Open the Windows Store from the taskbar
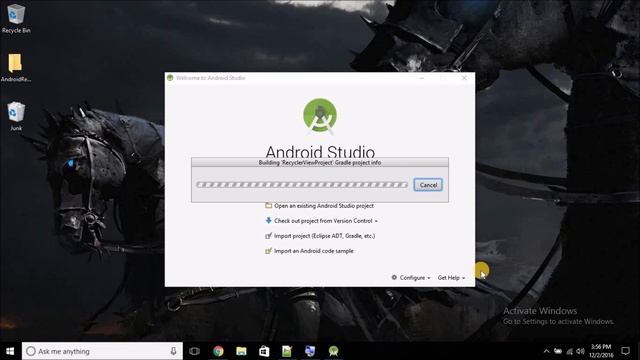The width and height of the screenshot is (640, 360). [x=264, y=351]
